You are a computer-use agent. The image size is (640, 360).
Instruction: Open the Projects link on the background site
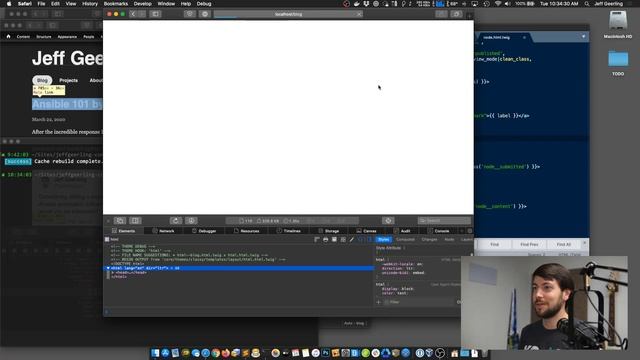pyautogui.click(x=68, y=80)
